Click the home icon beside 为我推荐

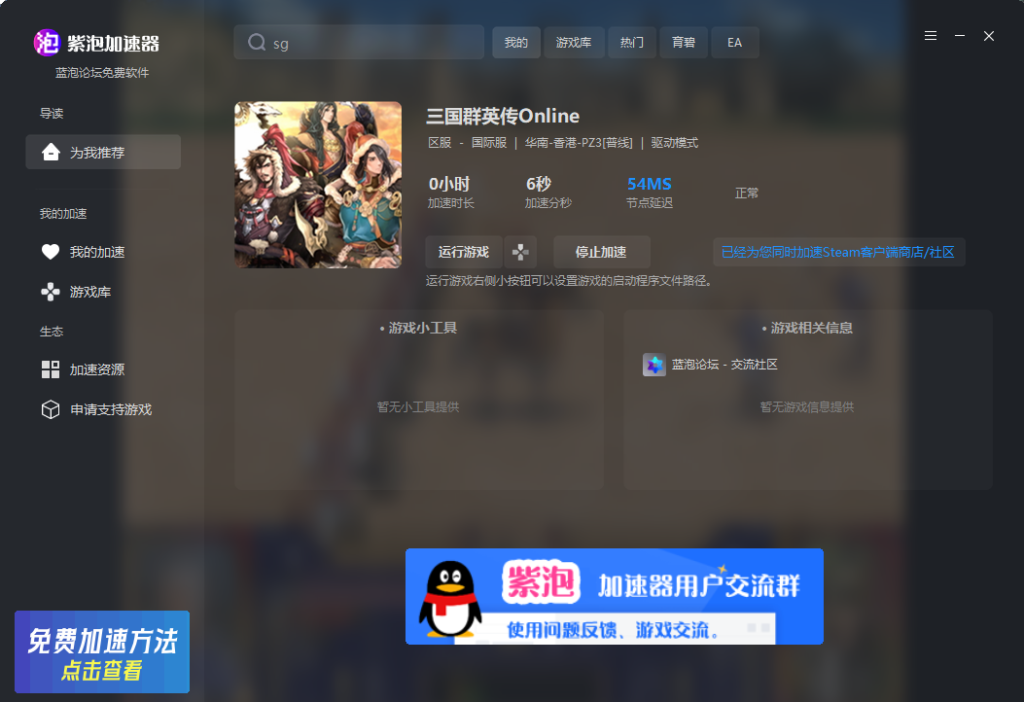(x=50, y=152)
